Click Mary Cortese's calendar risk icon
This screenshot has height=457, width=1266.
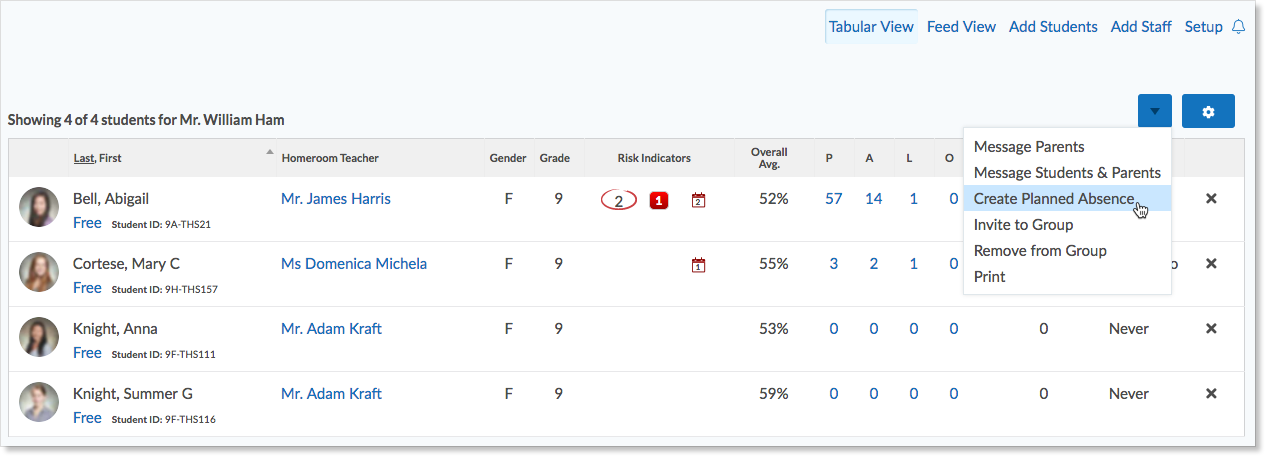click(699, 265)
